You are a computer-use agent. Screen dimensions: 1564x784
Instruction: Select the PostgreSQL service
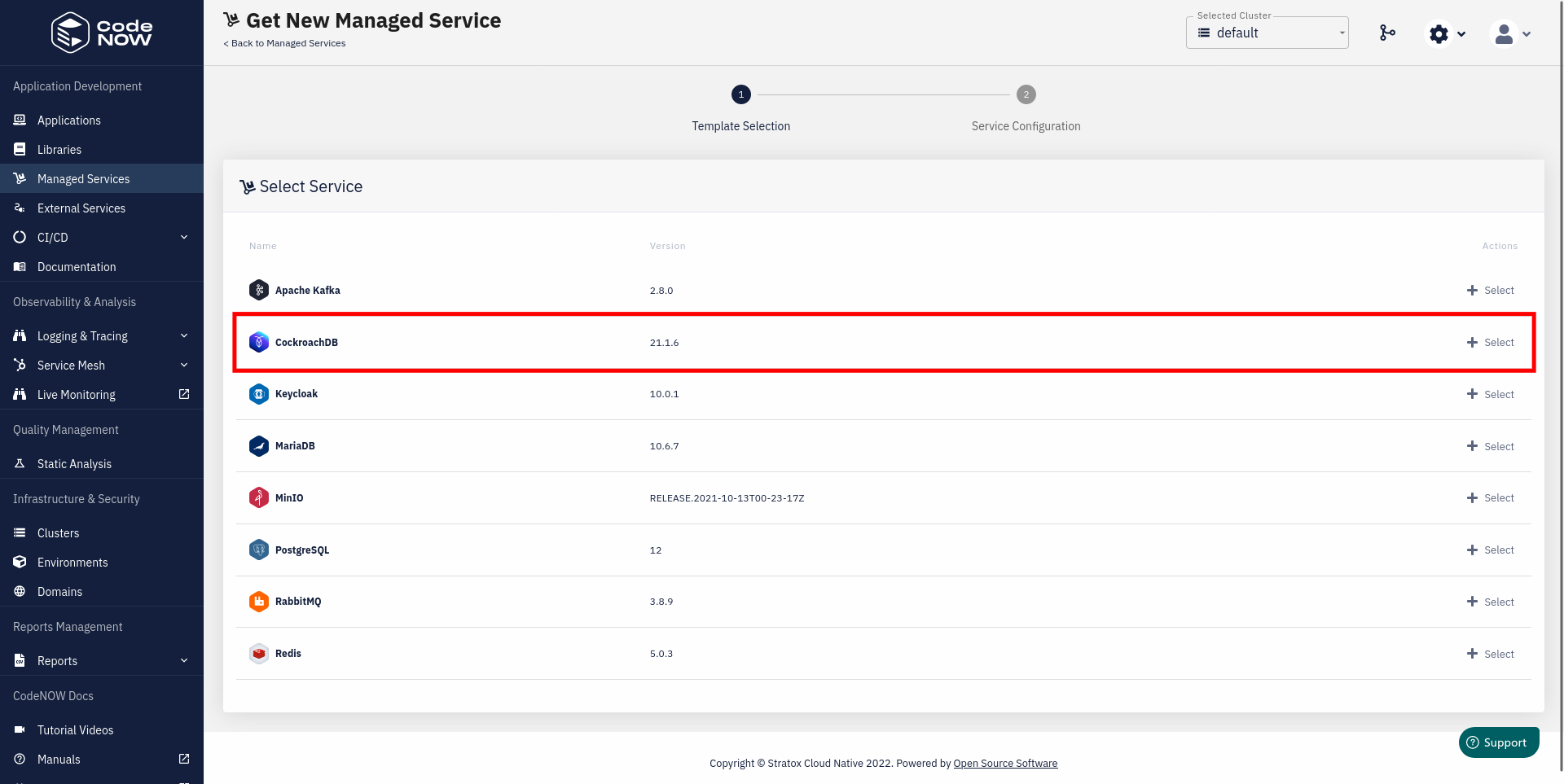[1490, 550]
